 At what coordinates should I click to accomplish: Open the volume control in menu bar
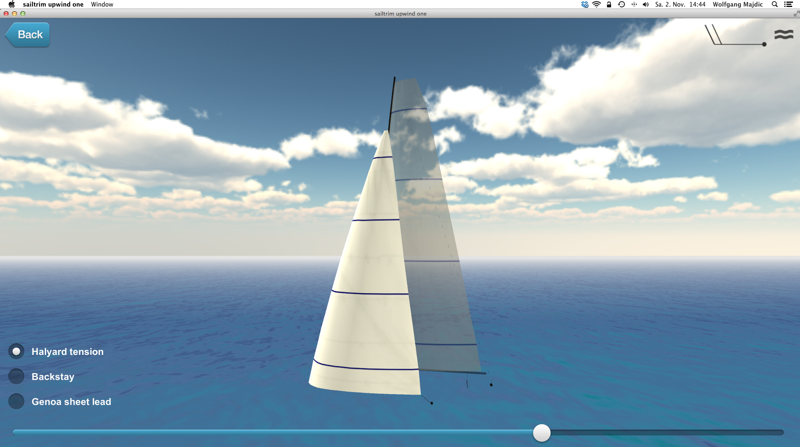point(645,4)
